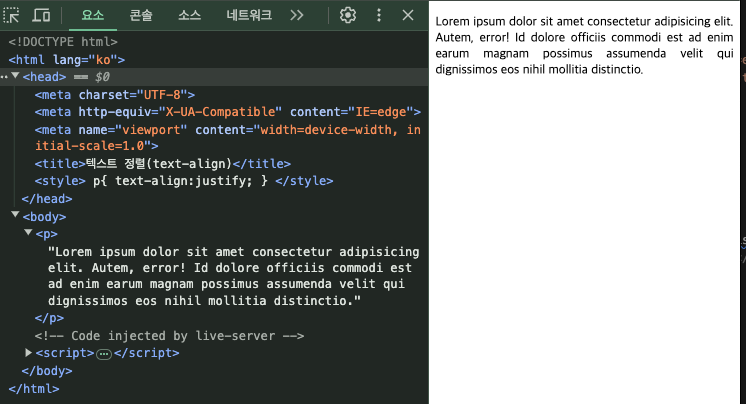Open the three-dot DevTools menu
The width and height of the screenshot is (746, 404).
pyautogui.click(x=379, y=15)
